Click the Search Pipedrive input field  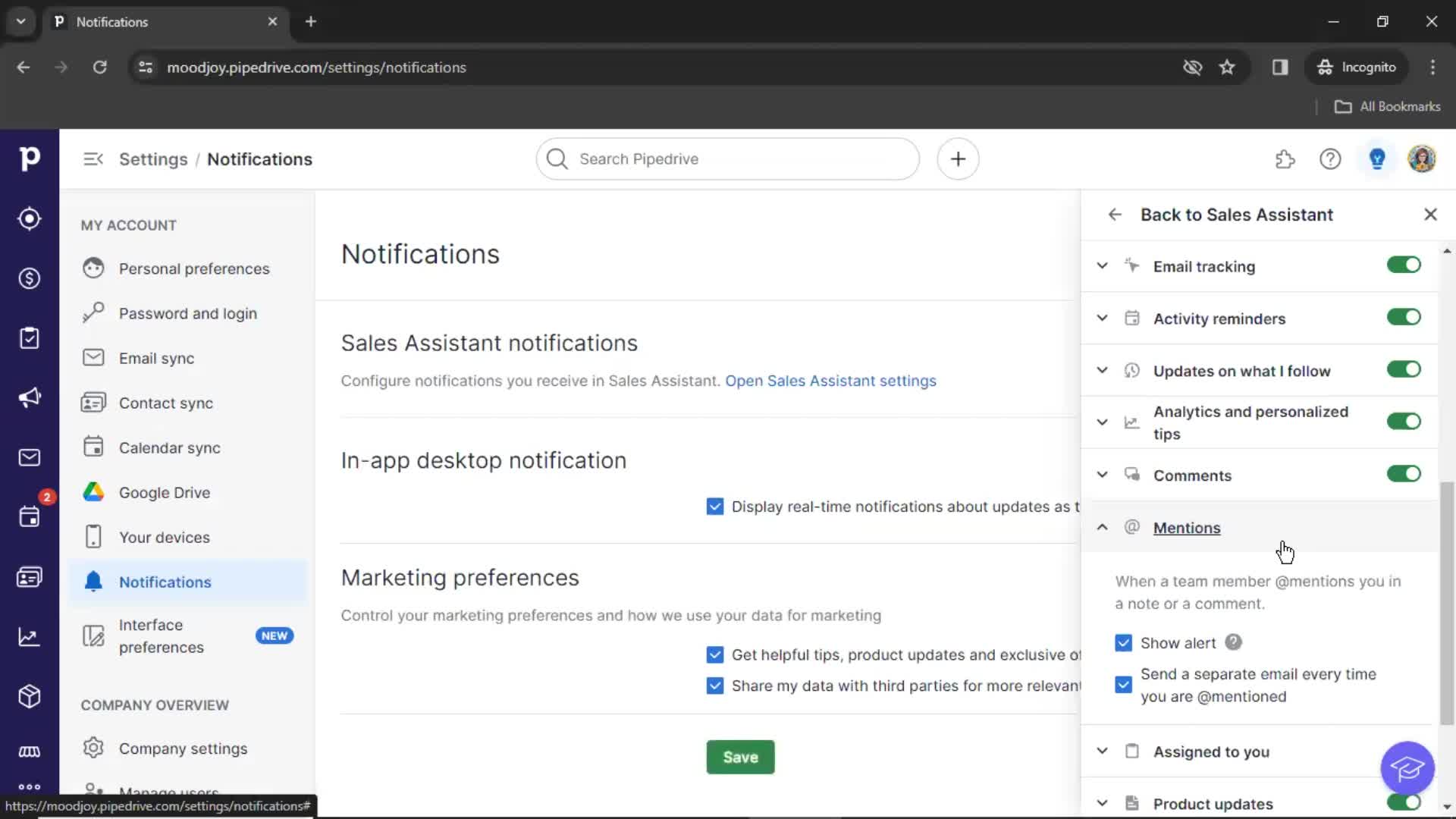(727, 159)
